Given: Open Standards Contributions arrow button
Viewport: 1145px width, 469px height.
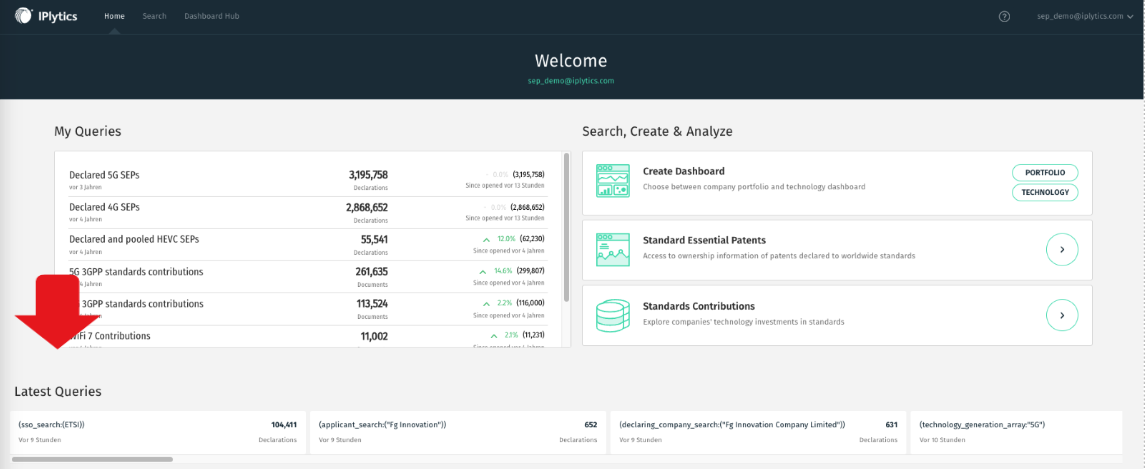Looking at the screenshot, I should tap(1062, 315).
